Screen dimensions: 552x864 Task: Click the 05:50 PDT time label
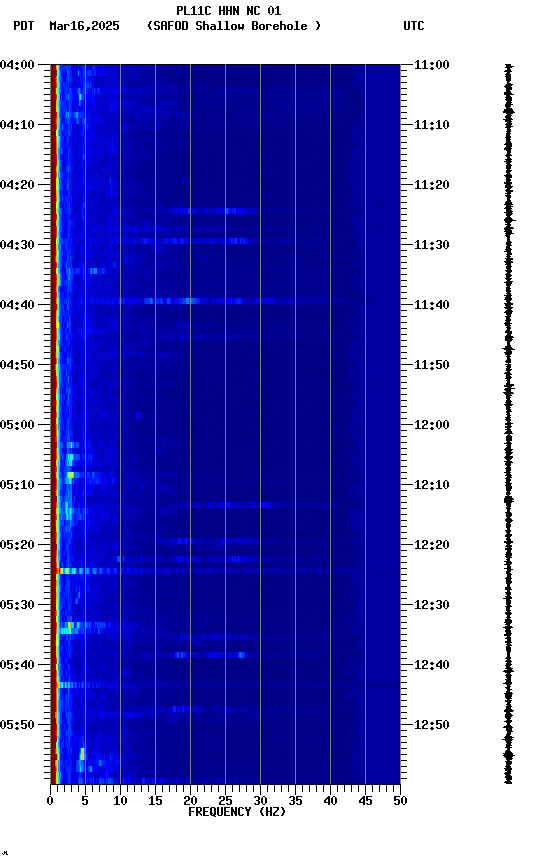(17, 725)
